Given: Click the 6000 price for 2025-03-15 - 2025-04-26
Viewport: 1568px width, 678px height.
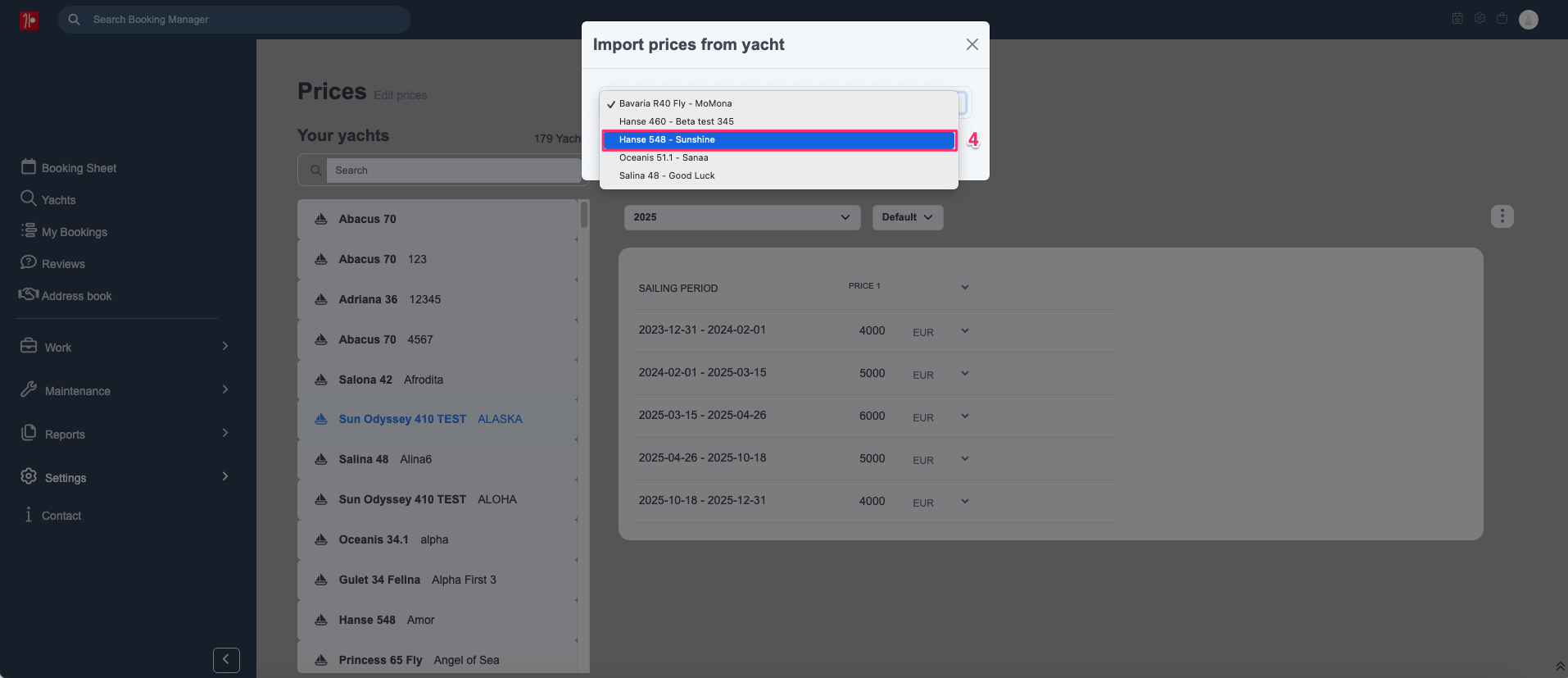Looking at the screenshot, I should point(872,416).
